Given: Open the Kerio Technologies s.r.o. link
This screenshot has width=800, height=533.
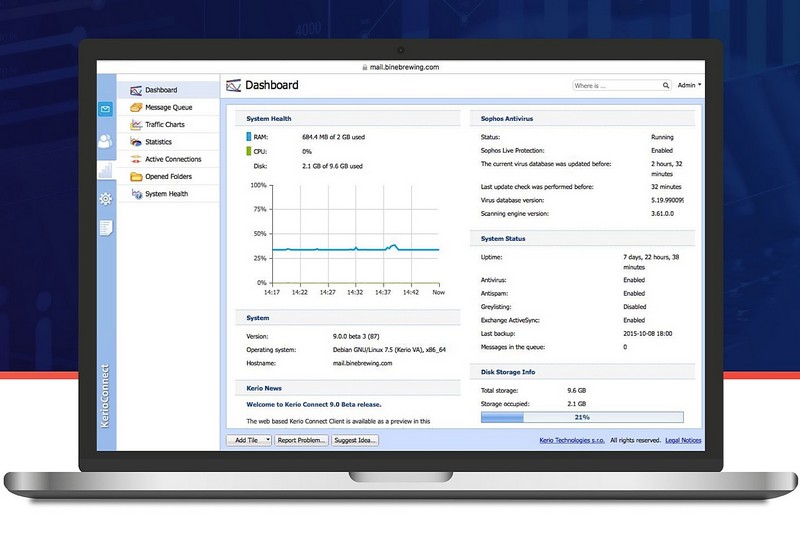Looking at the screenshot, I should pos(572,440).
